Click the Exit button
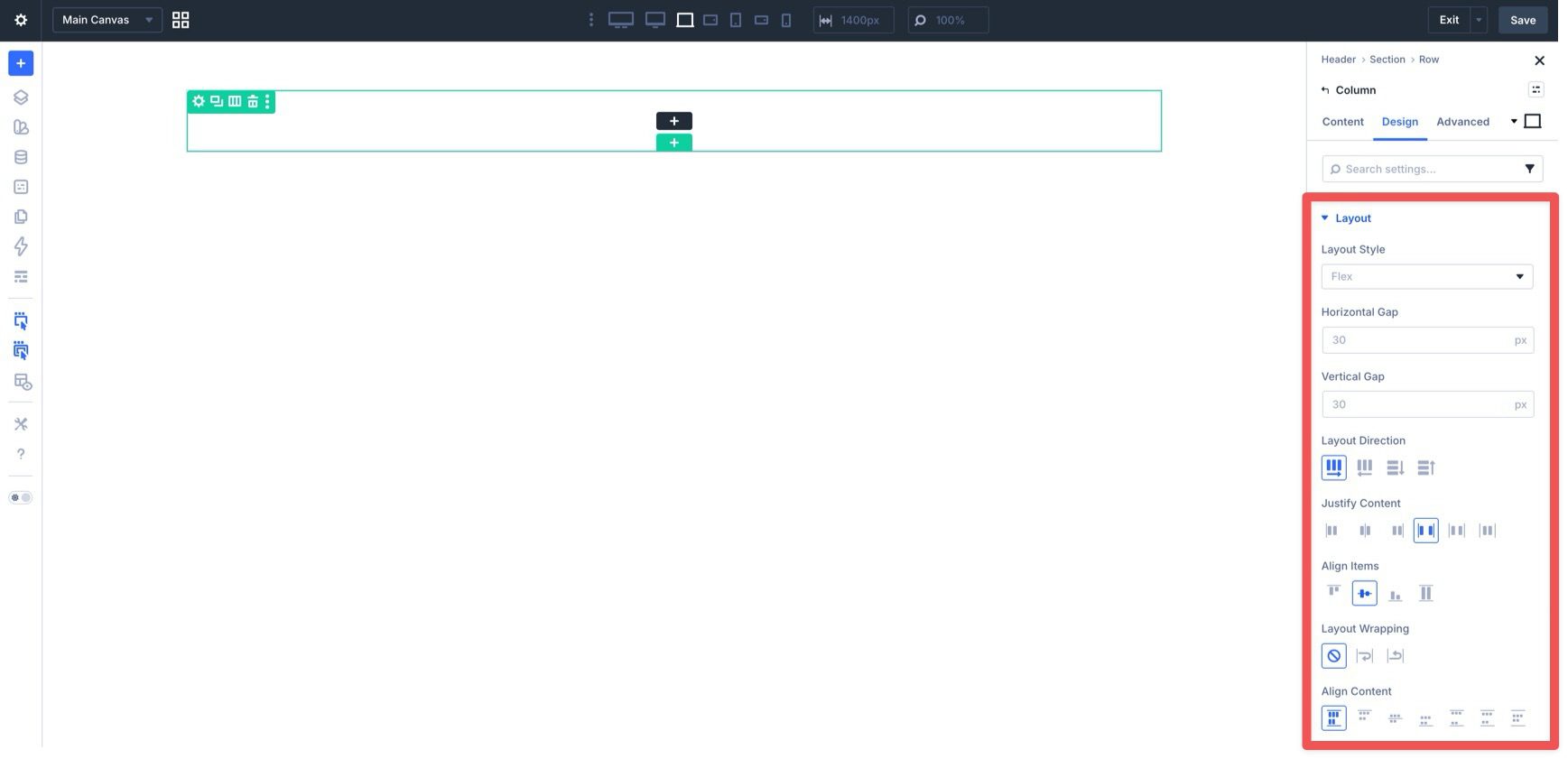This screenshot has height=759, width=1568. [1449, 20]
